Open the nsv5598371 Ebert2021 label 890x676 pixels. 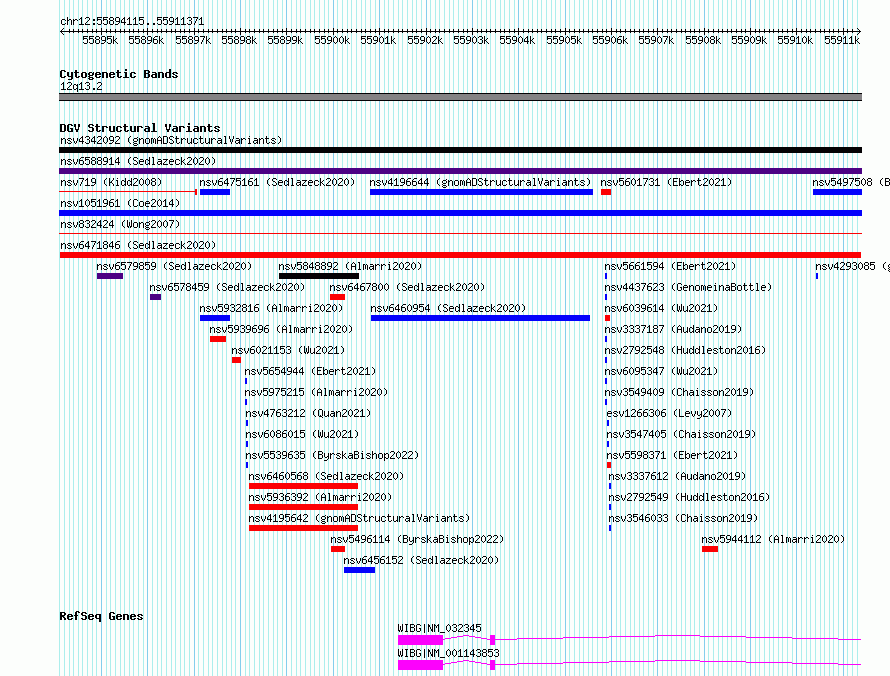click(672, 455)
